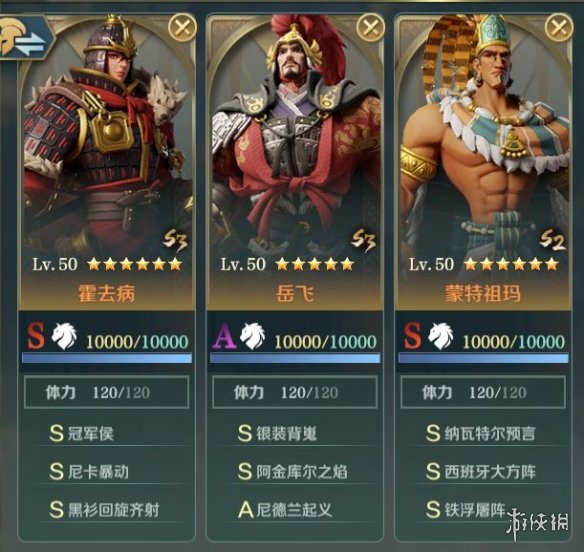
Task: Tap the cavalry horse icon under 蒙特祖玛
Action: pyautogui.click(x=441, y=336)
